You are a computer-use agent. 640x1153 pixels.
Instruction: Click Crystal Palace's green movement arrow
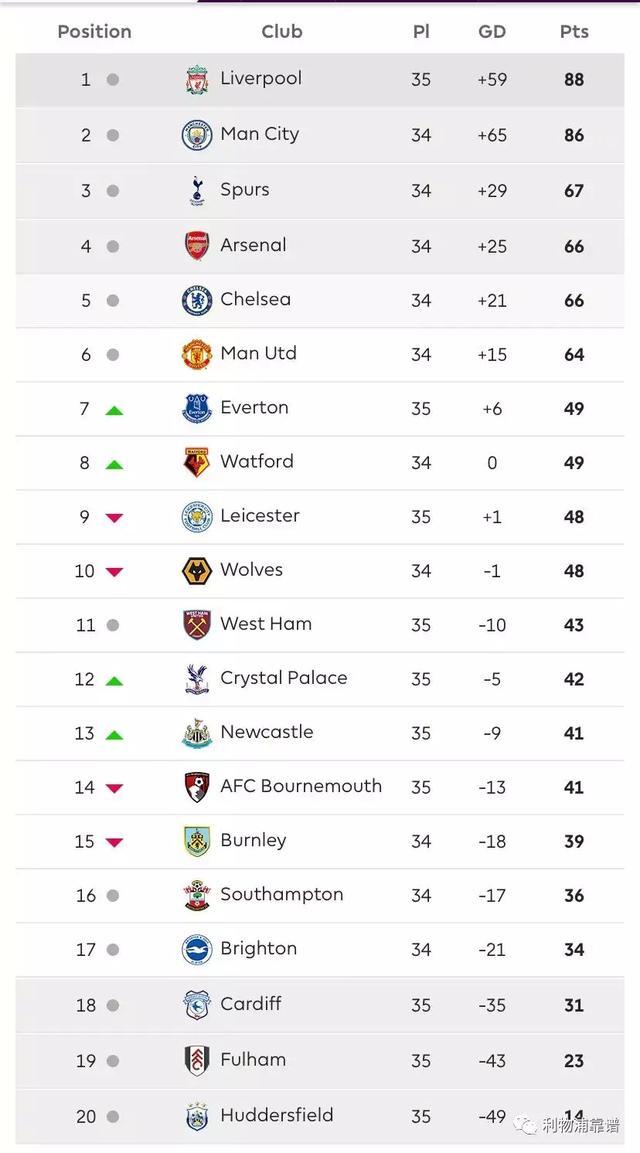pyautogui.click(x=114, y=681)
